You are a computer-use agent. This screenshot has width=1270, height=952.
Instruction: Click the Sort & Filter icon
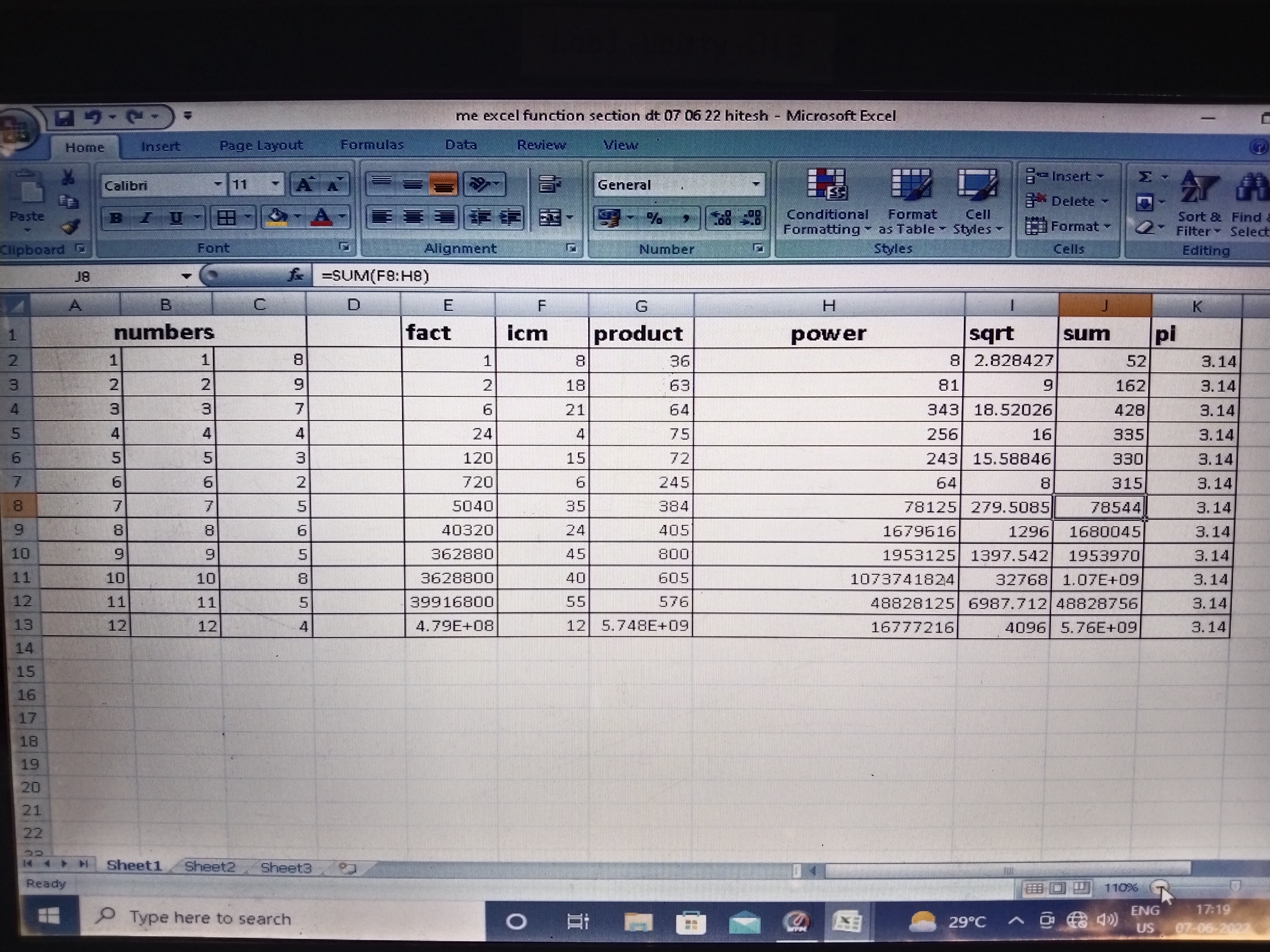[x=1199, y=188]
